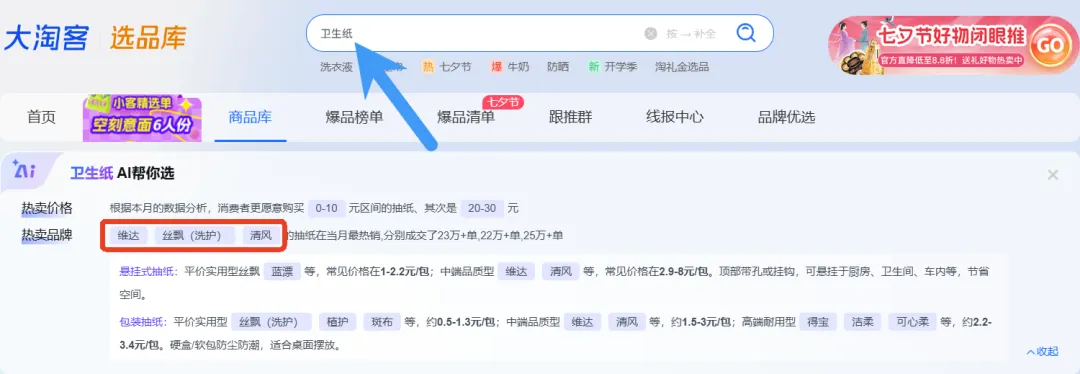Select the 0-10 price range tag
This screenshot has height=374, width=1080.
(x=326, y=208)
